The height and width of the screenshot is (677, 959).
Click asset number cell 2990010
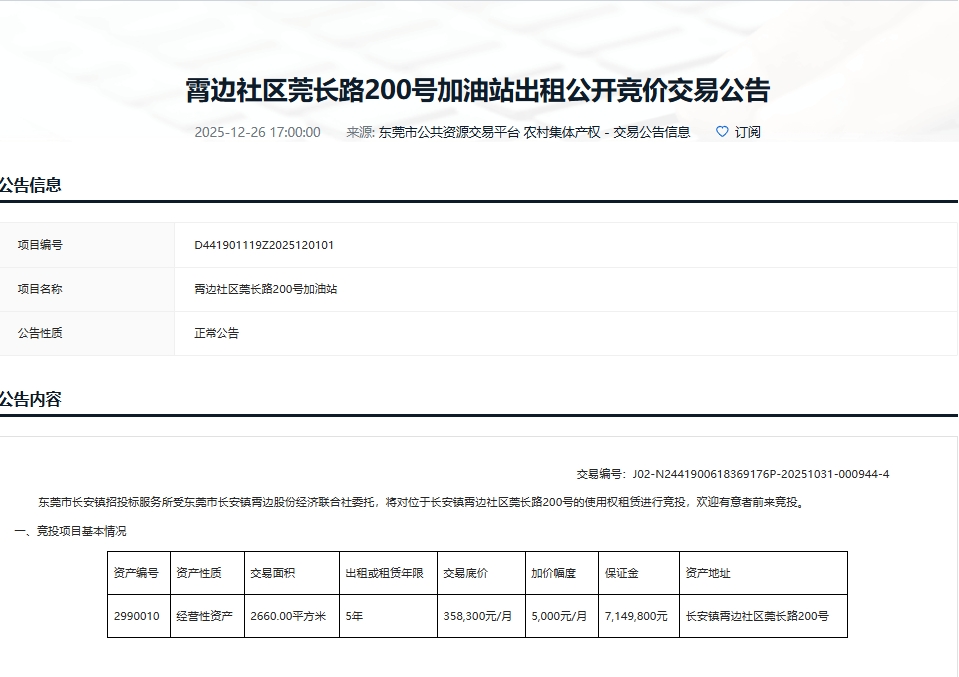(136, 616)
